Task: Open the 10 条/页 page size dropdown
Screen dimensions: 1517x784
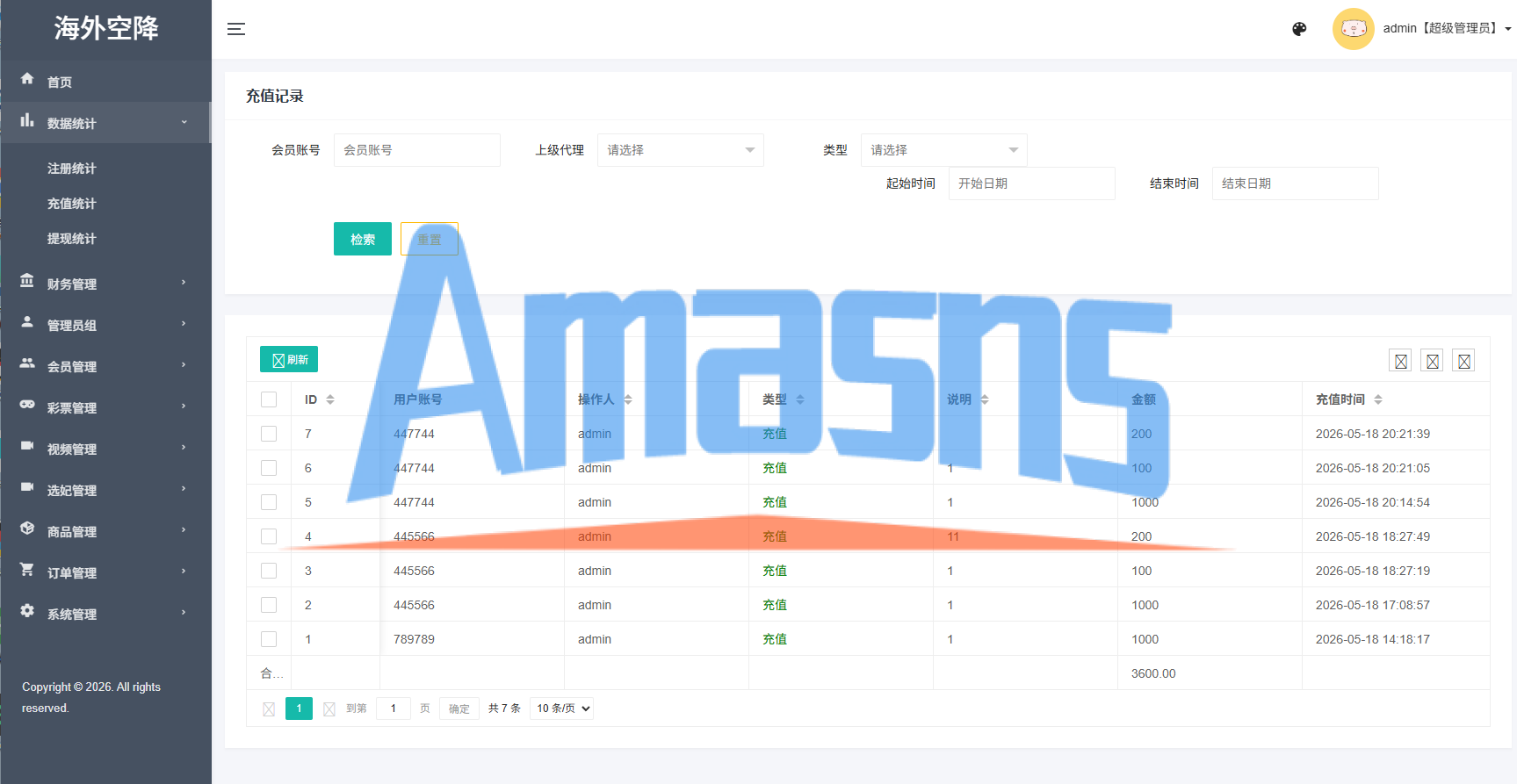Action: [561, 708]
